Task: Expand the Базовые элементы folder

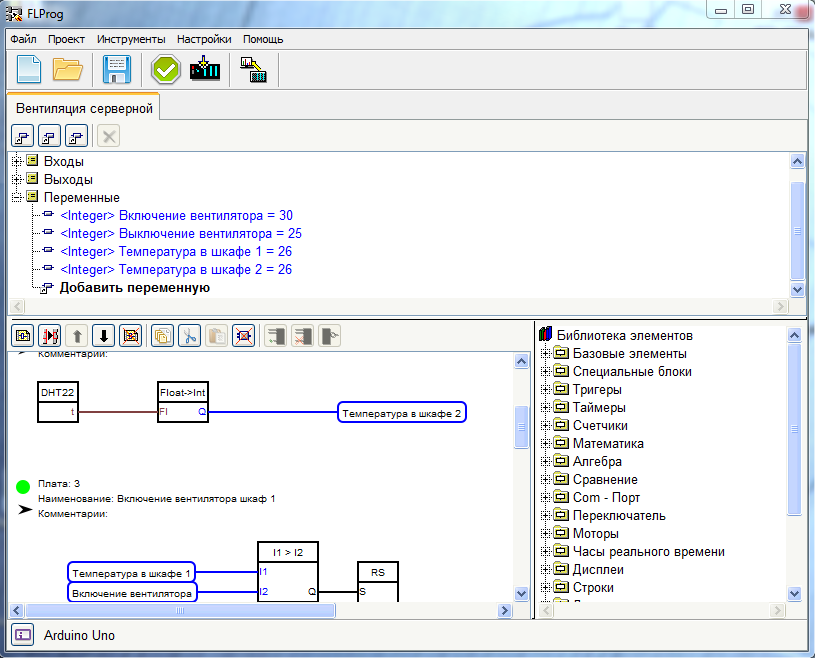Action: point(545,353)
